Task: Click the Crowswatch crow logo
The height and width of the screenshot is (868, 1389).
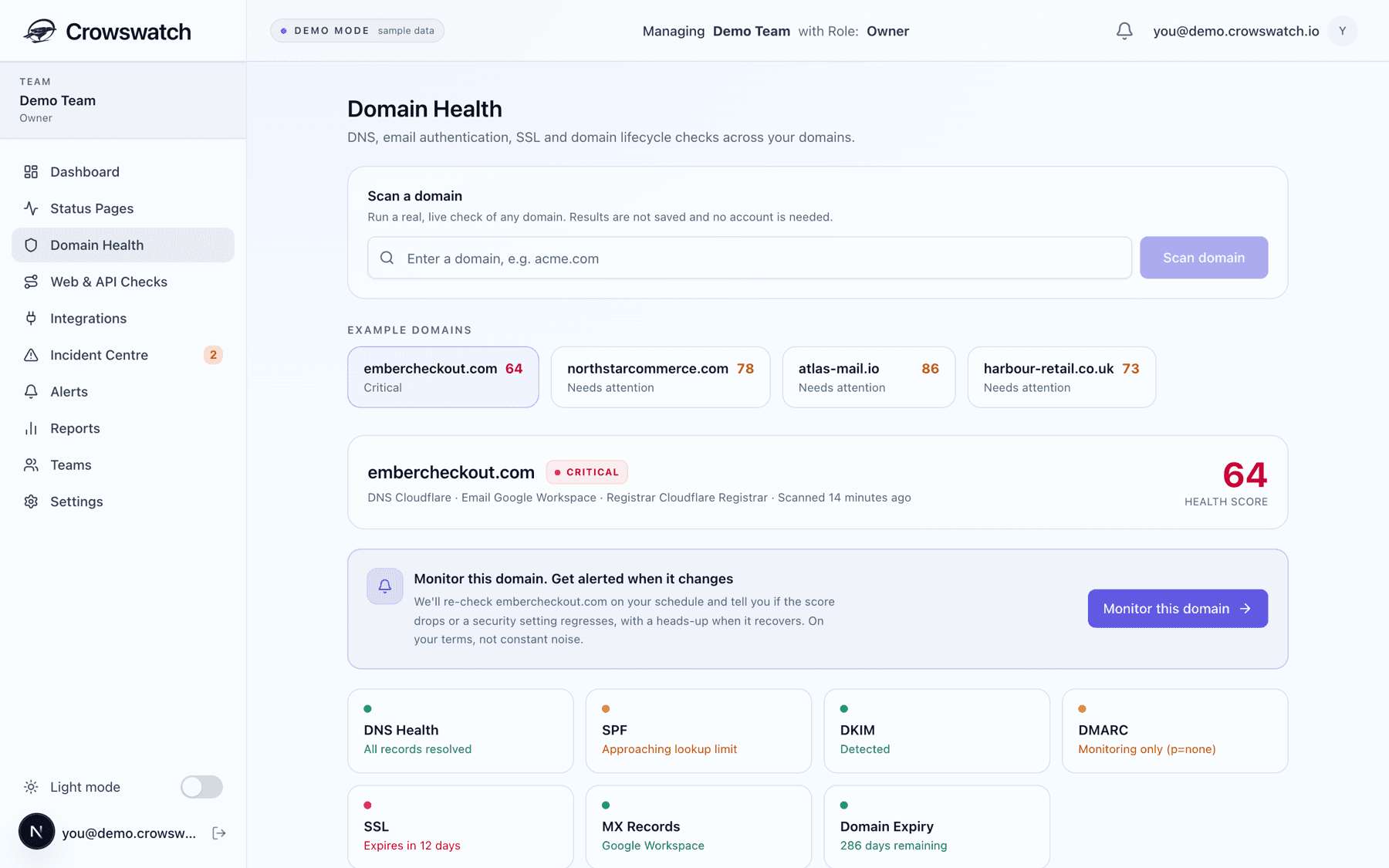Action: pos(39,31)
